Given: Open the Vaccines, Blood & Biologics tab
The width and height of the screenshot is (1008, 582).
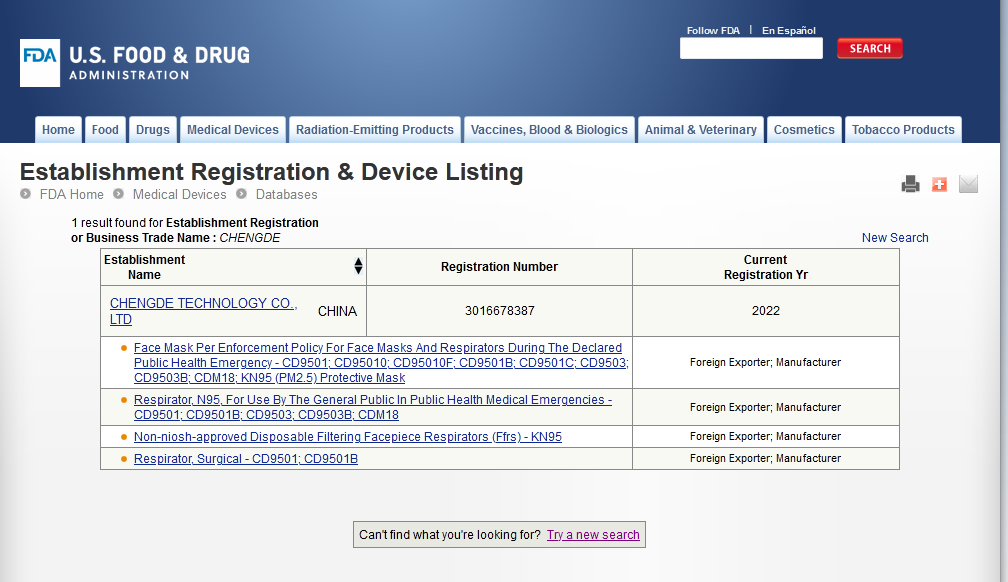Looking at the screenshot, I should [549, 129].
